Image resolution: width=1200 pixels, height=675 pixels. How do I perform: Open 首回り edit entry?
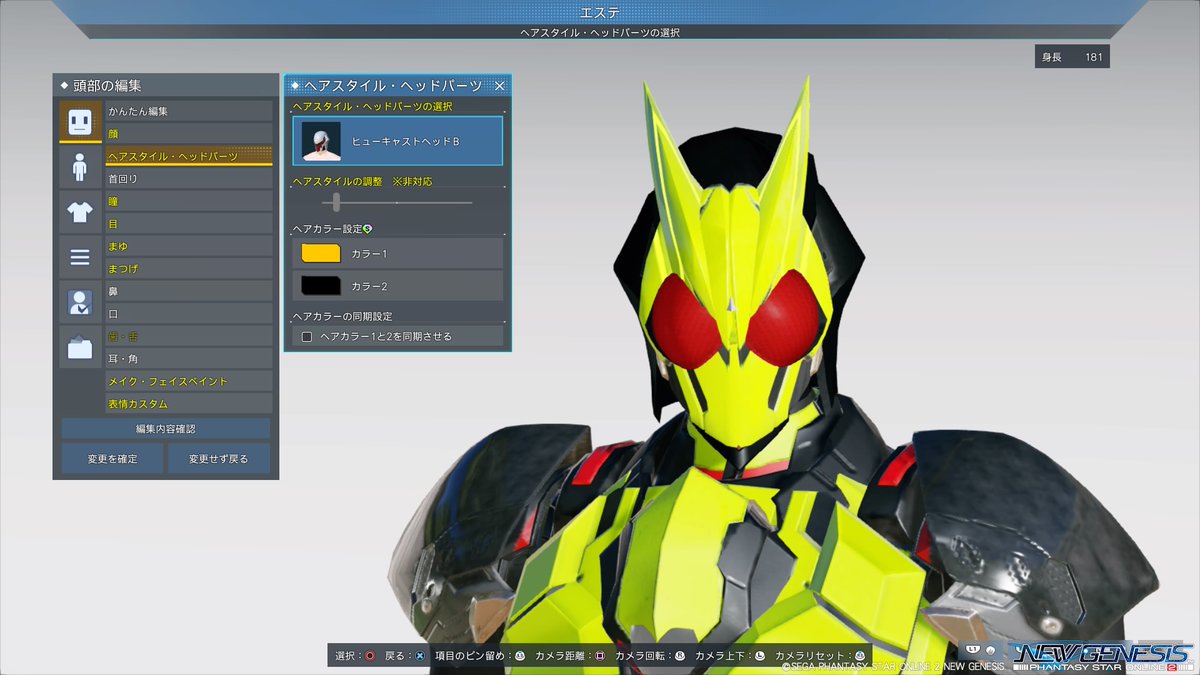point(189,179)
